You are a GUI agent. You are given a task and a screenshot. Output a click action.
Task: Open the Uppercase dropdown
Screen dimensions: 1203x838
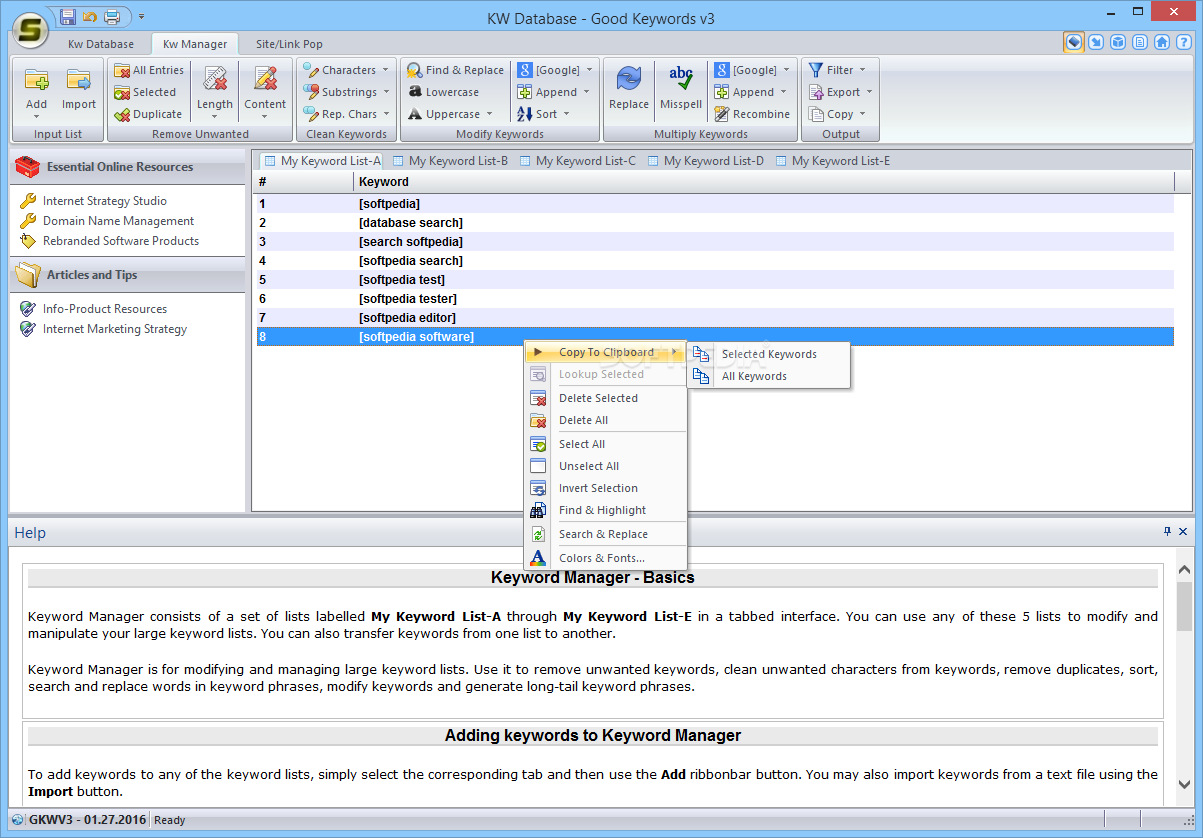tap(451, 114)
